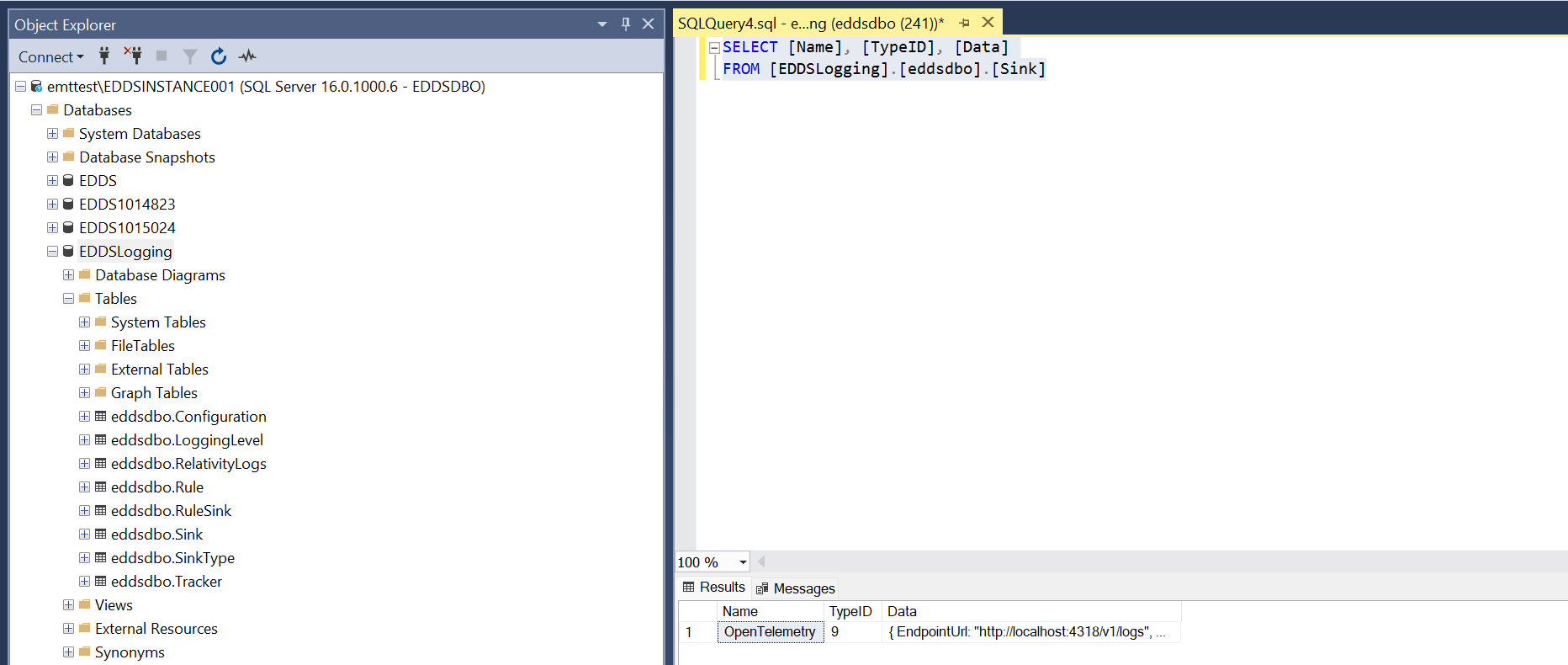Close the SQLQuery4.sql query tab
Screen dimensions: 1568x665
[x=988, y=23]
